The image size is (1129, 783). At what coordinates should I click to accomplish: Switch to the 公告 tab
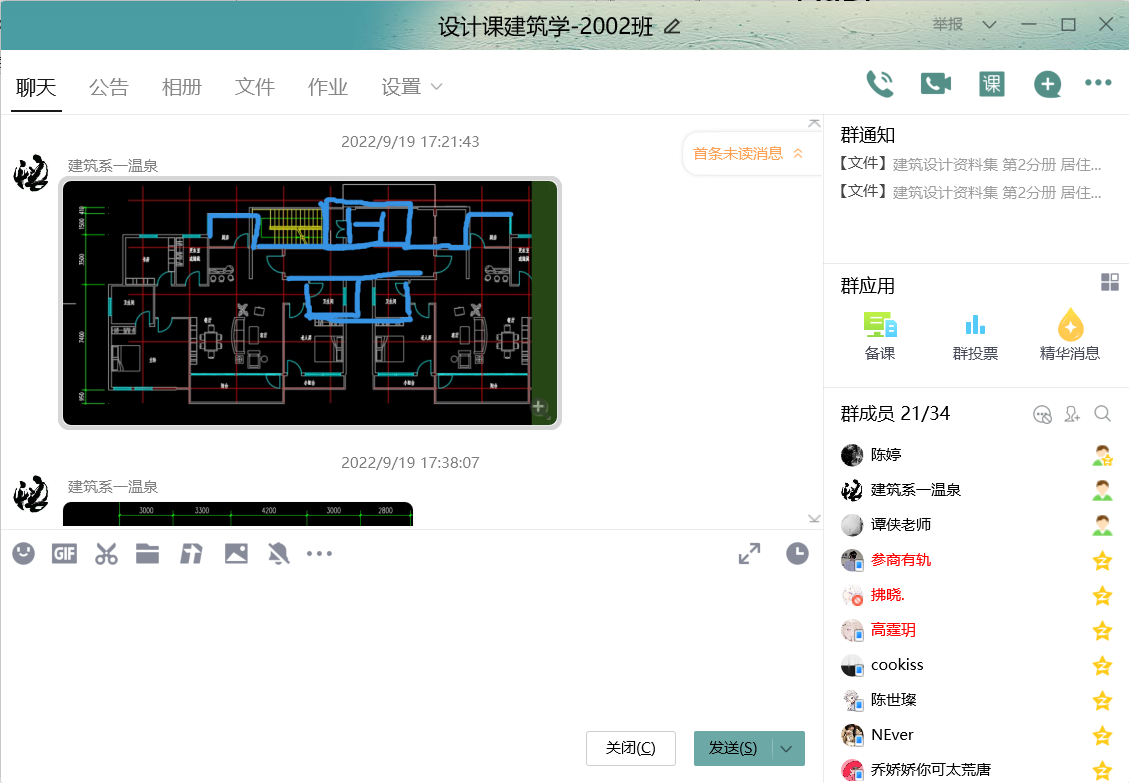coord(108,87)
